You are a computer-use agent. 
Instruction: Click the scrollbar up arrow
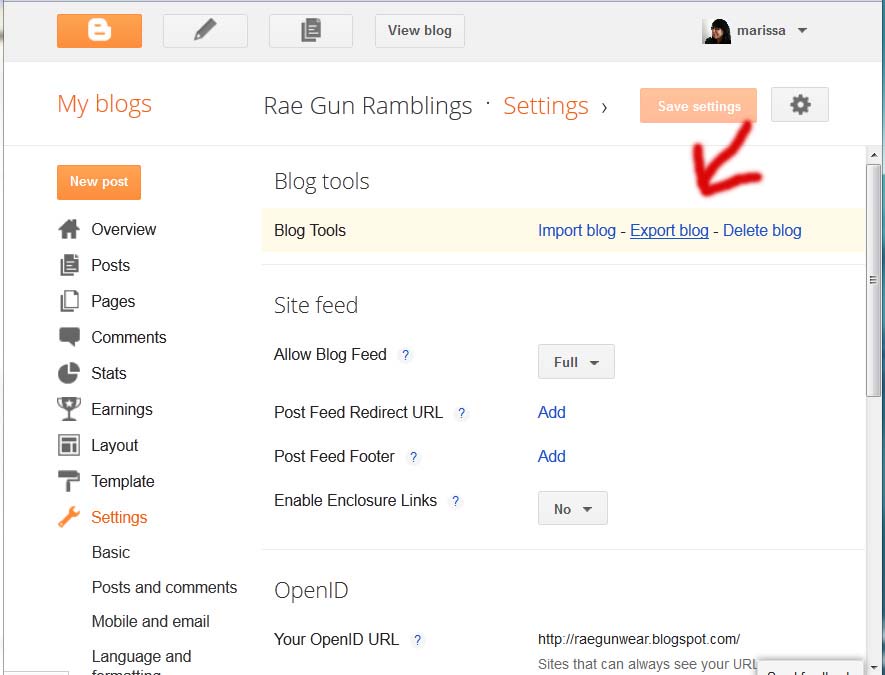point(874,155)
